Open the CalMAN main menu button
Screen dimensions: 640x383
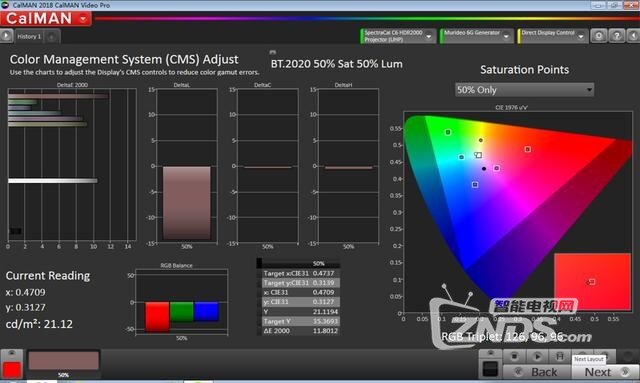(46, 18)
